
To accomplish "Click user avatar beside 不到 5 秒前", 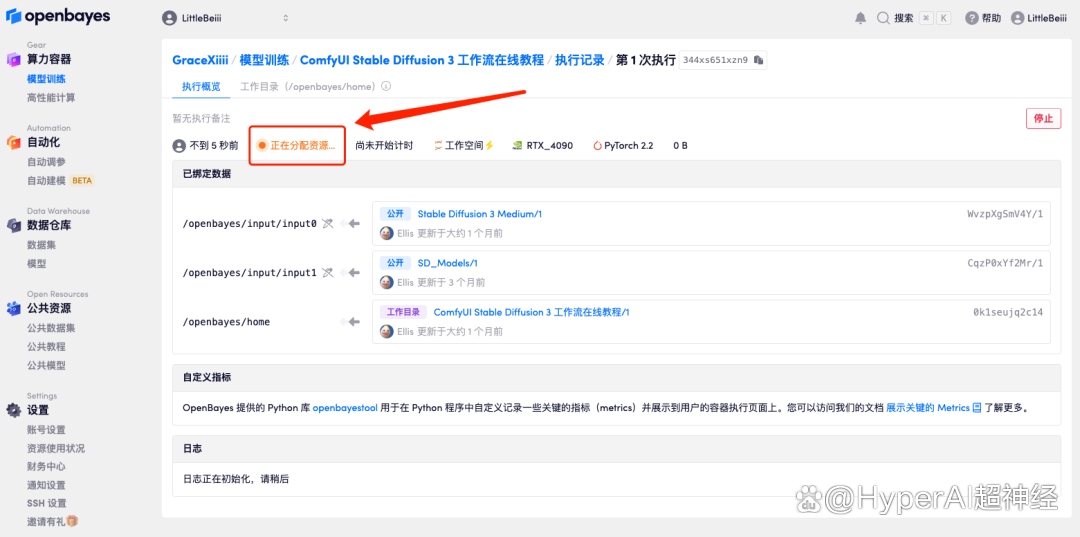I will (x=179, y=146).
